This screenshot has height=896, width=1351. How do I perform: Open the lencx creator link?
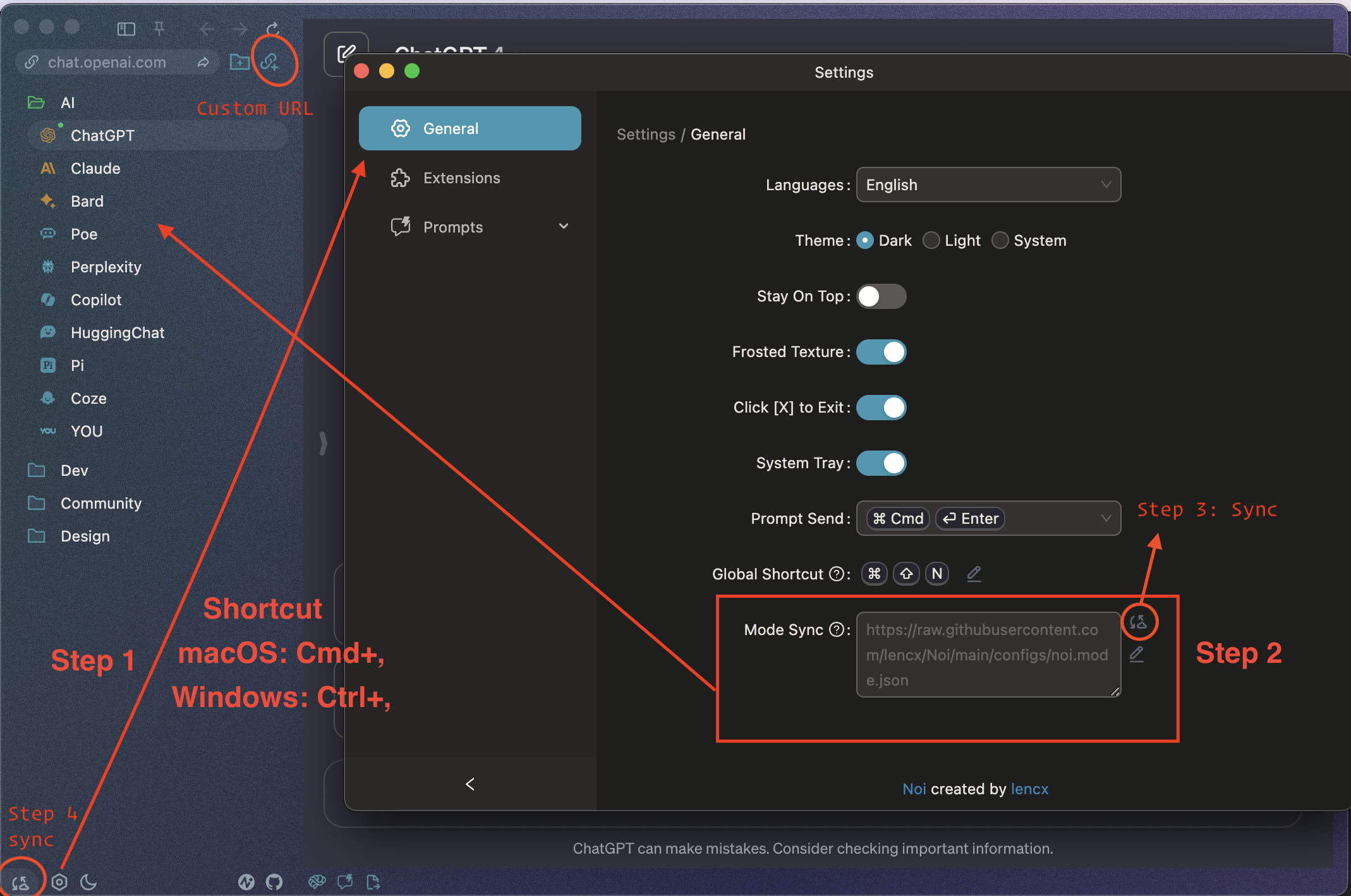[1029, 789]
